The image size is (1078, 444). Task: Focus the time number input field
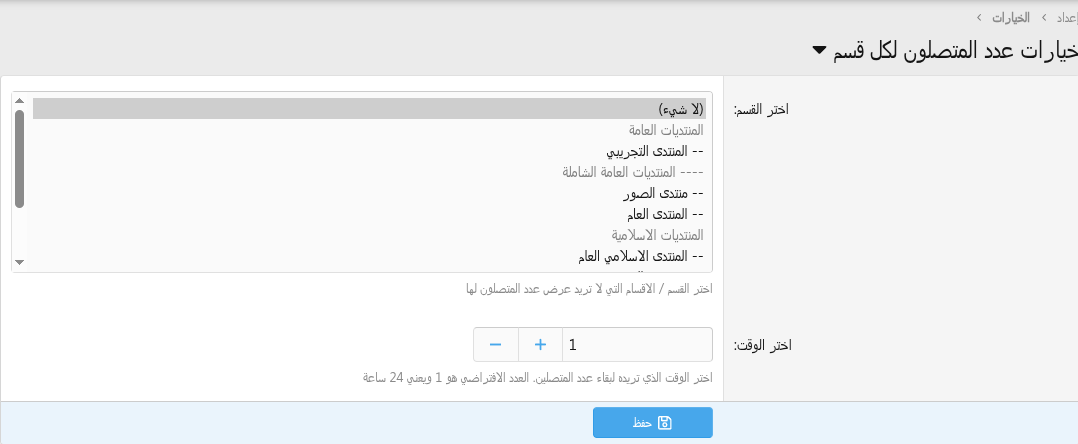click(x=636, y=344)
